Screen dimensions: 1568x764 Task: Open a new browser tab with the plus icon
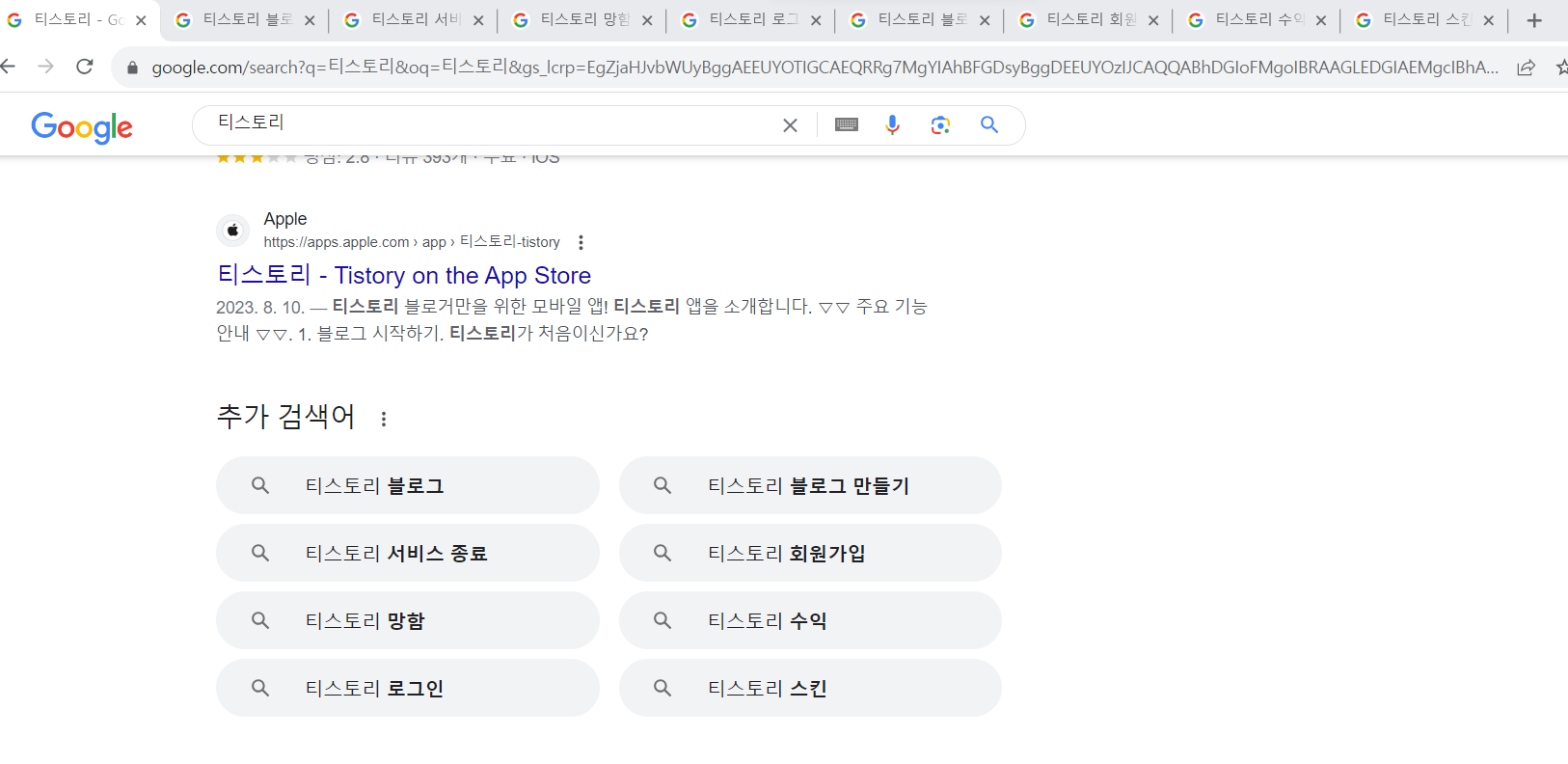1534,20
